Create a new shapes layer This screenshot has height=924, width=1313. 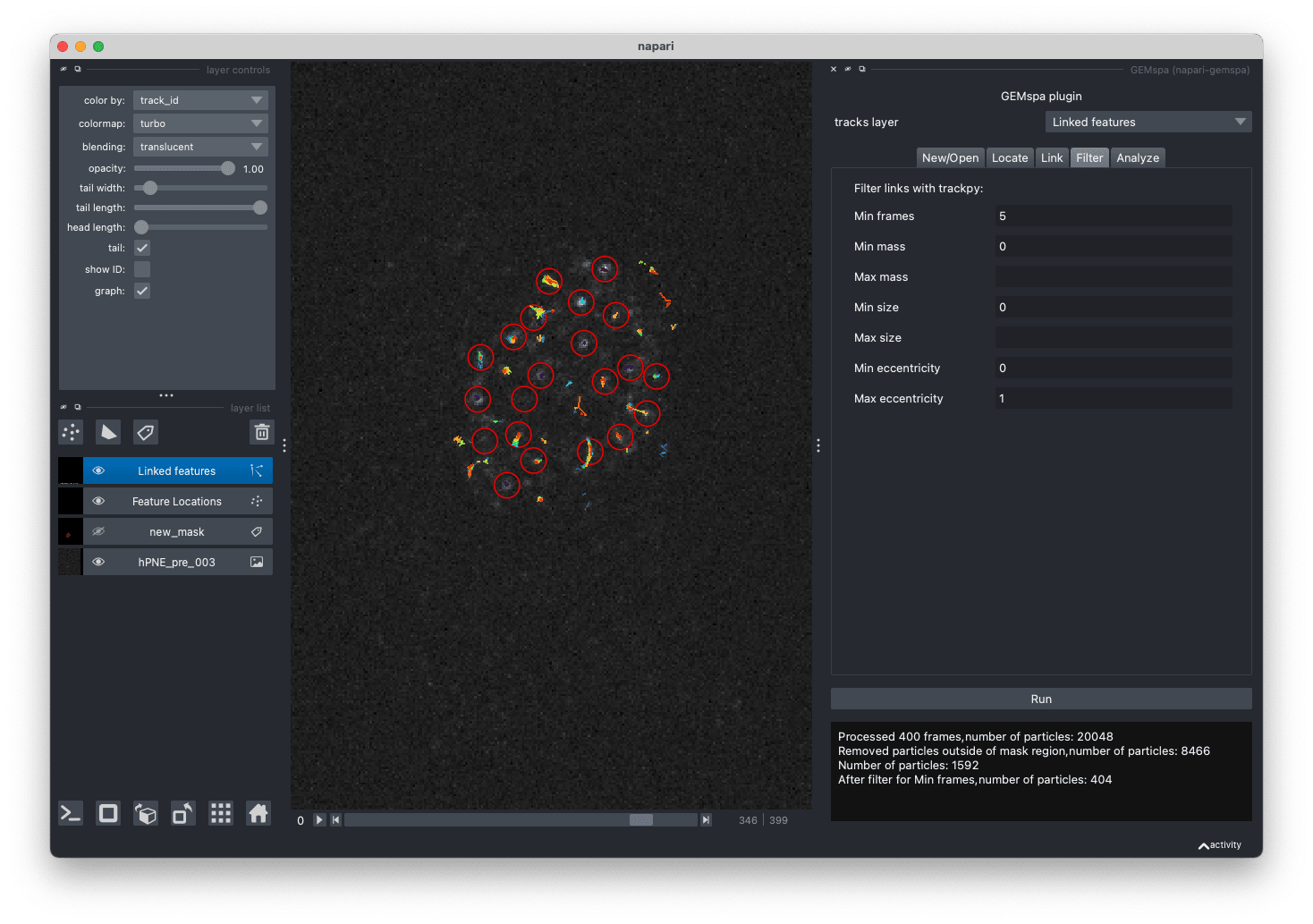(x=108, y=433)
